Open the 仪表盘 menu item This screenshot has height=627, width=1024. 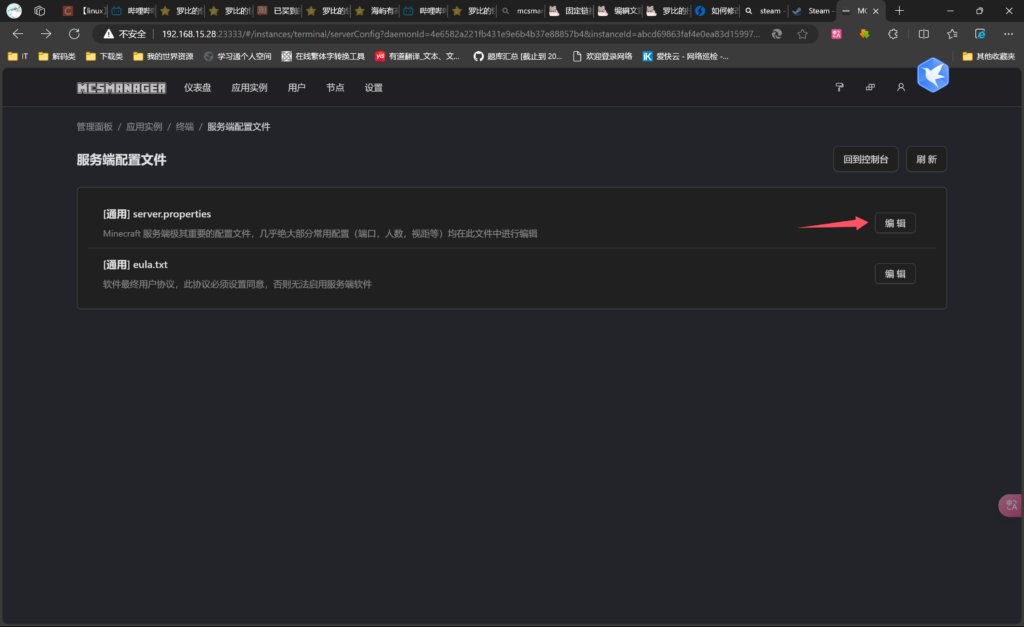(198, 88)
